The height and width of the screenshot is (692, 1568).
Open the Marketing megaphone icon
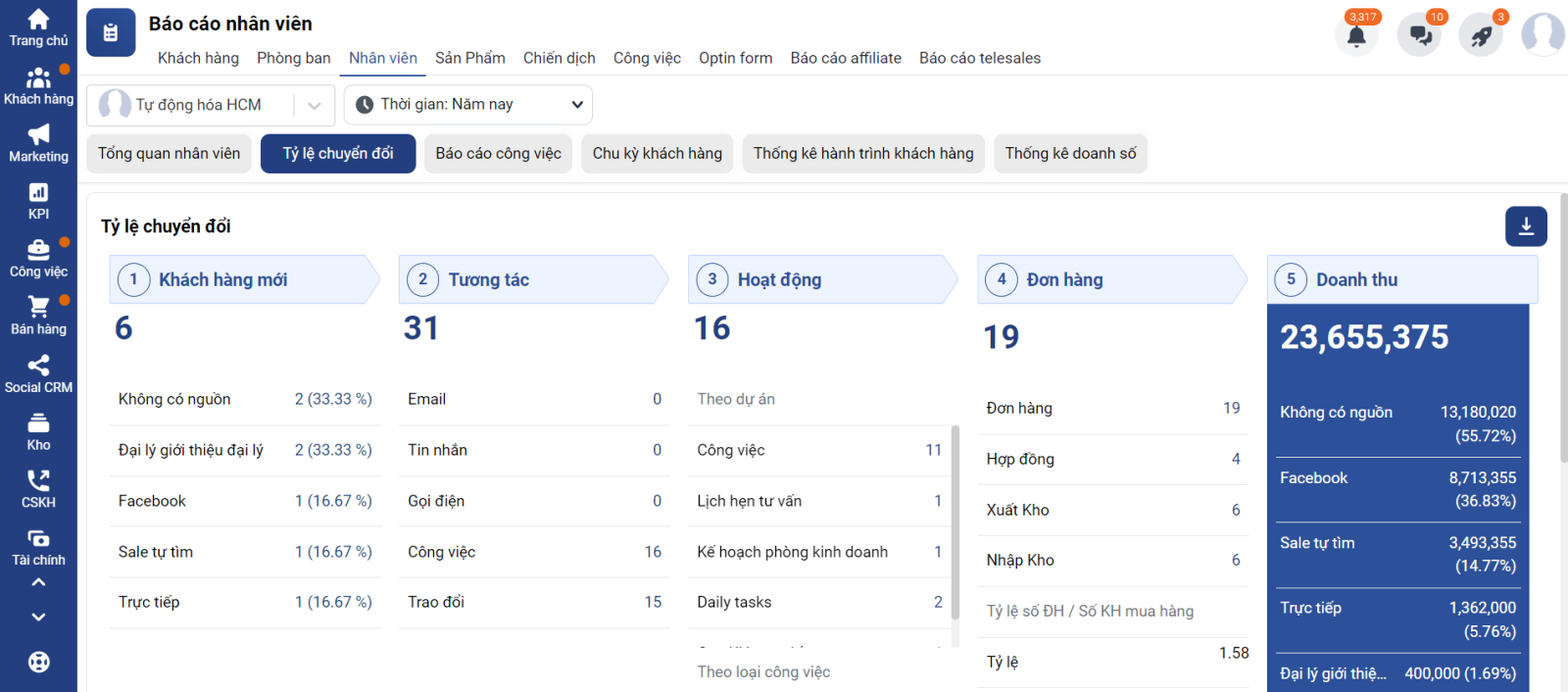click(38, 135)
